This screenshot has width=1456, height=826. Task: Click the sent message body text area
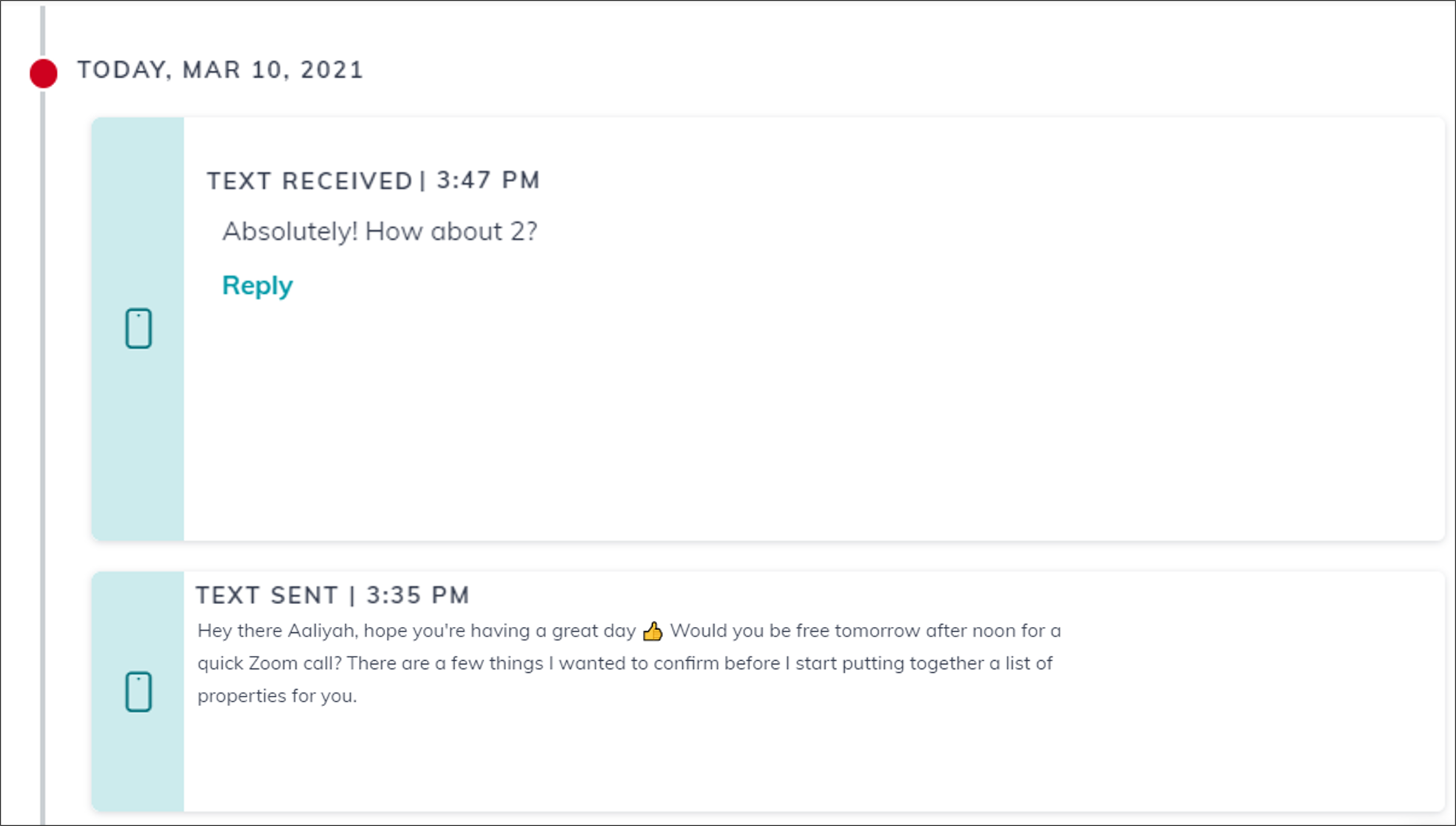tap(627, 662)
